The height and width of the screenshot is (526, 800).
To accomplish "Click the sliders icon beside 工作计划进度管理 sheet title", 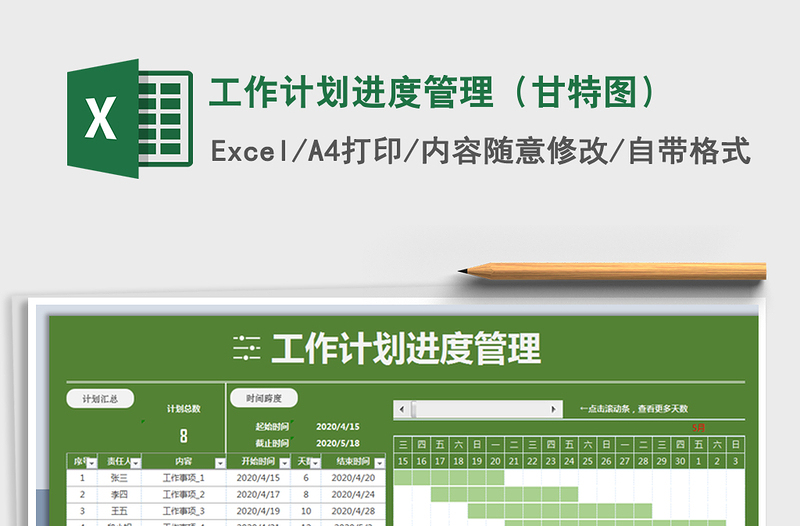I will (246, 348).
